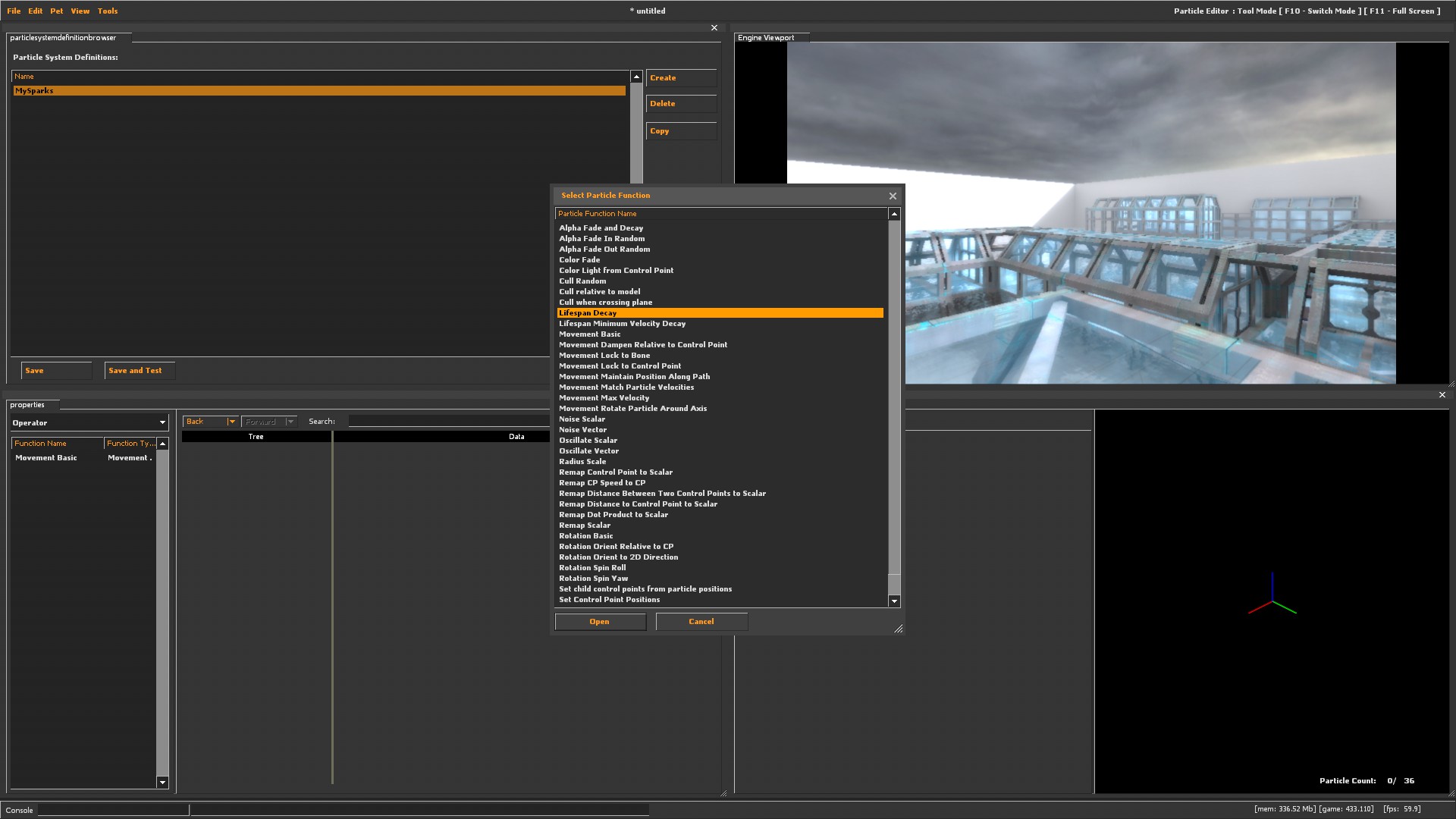The width and height of the screenshot is (1456, 819).
Task: Close the lower properties panel
Action: [1442, 394]
